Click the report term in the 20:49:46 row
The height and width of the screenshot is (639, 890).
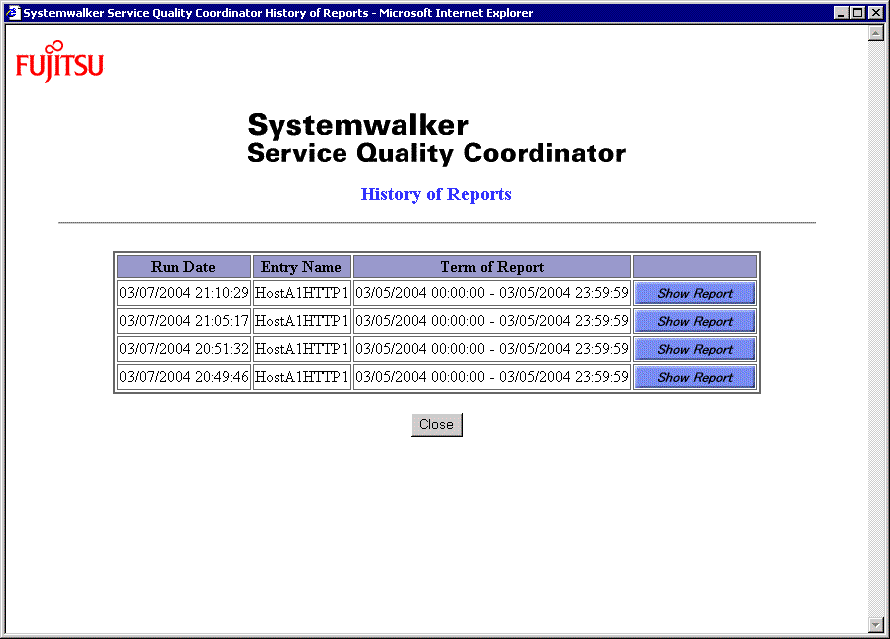point(492,377)
